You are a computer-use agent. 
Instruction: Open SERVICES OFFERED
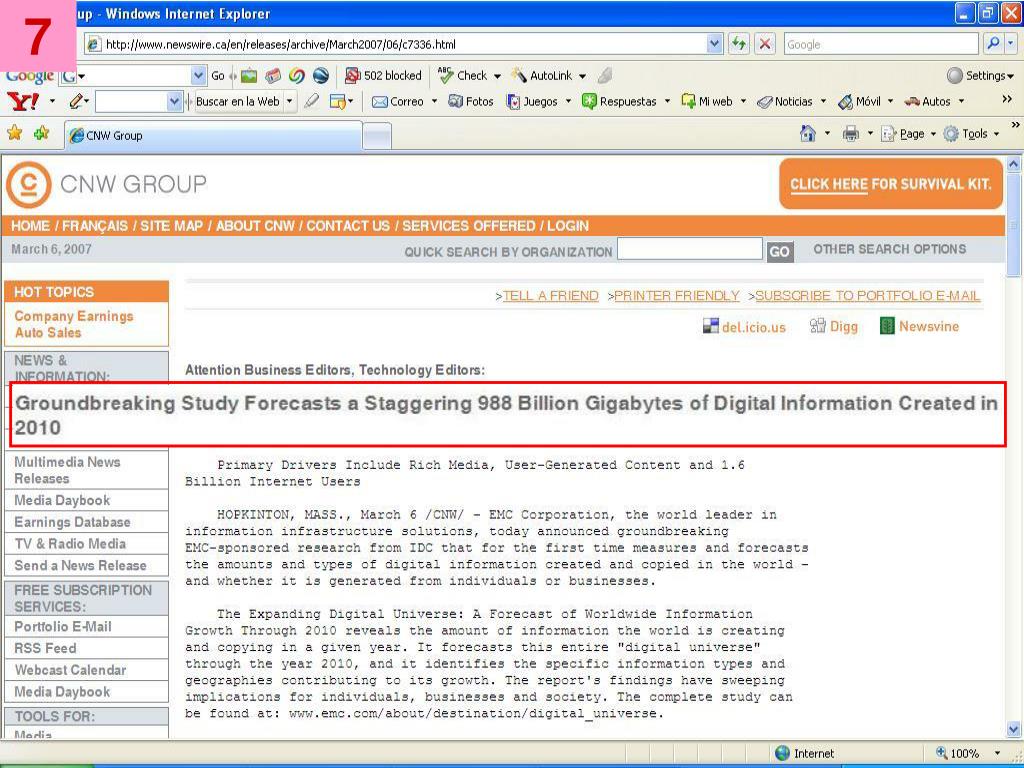[x=468, y=226]
